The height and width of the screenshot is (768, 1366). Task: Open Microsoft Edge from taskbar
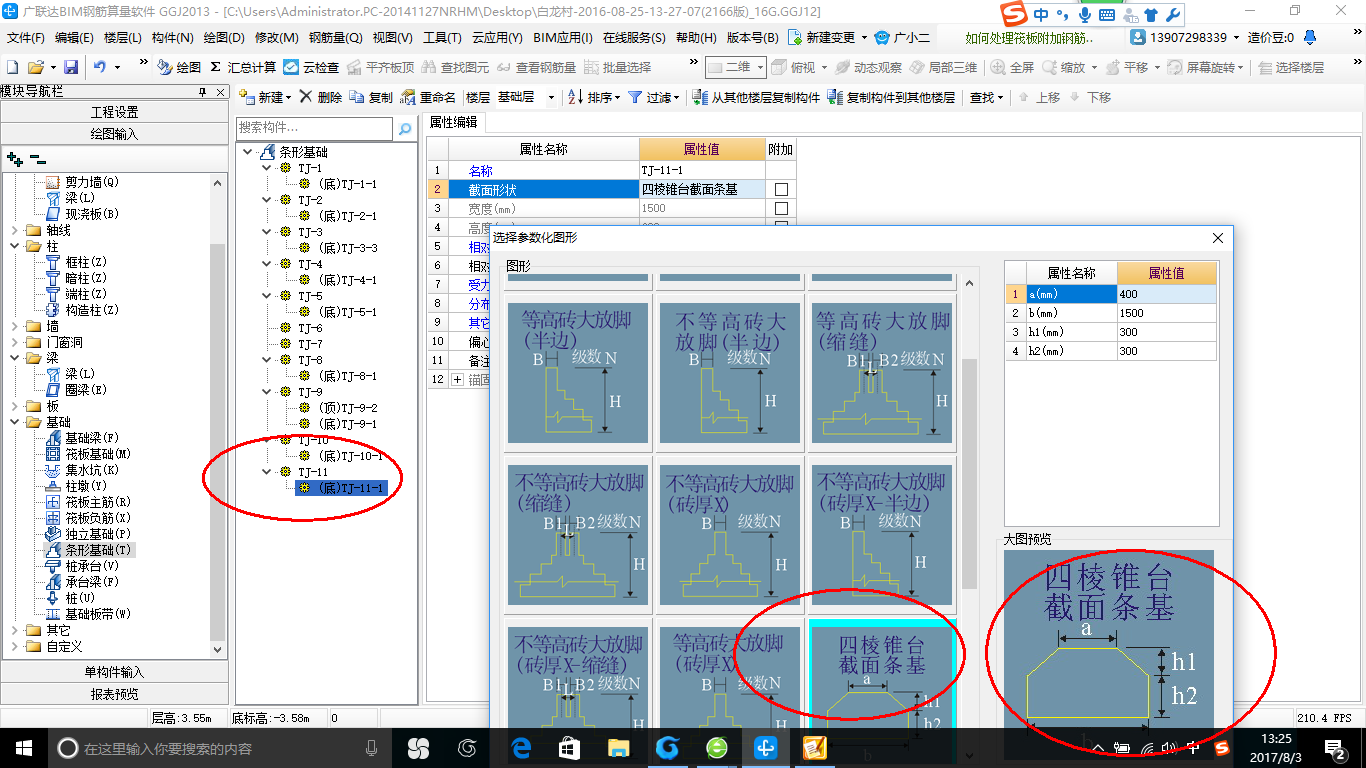click(x=520, y=747)
